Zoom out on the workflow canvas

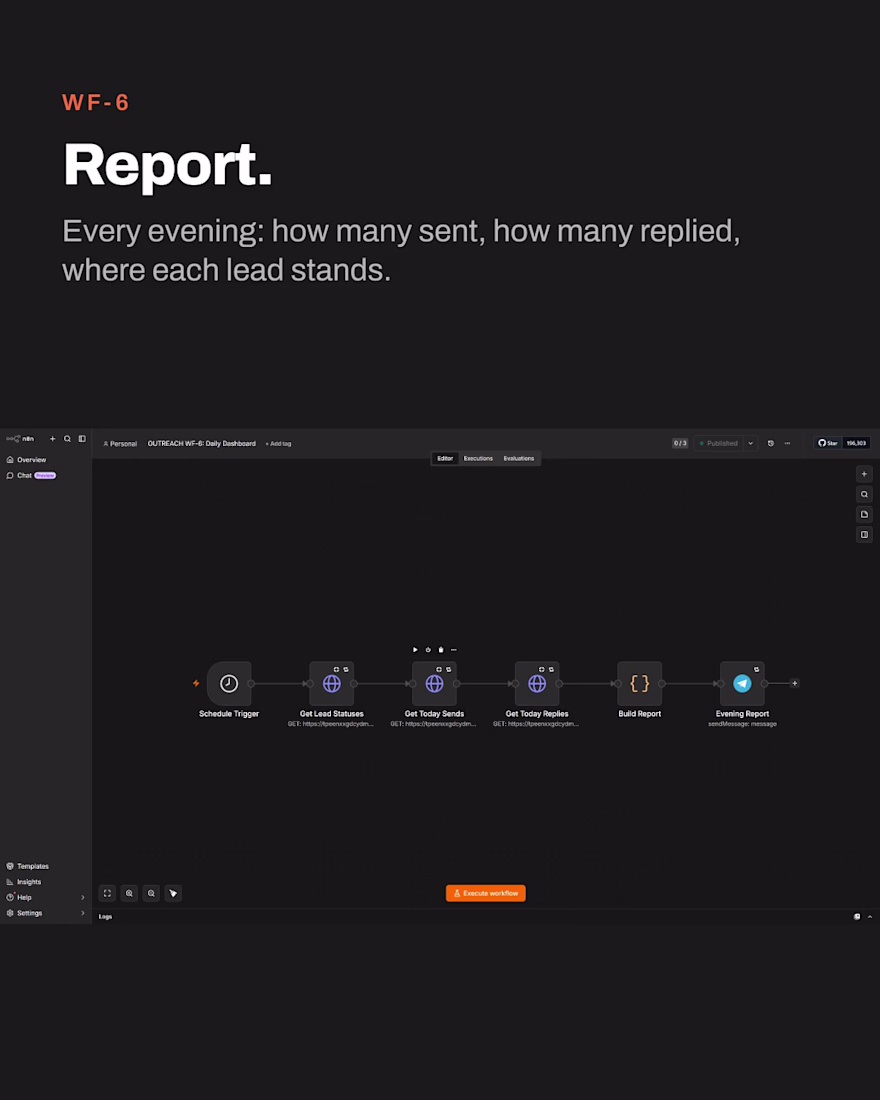[x=151, y=893]
